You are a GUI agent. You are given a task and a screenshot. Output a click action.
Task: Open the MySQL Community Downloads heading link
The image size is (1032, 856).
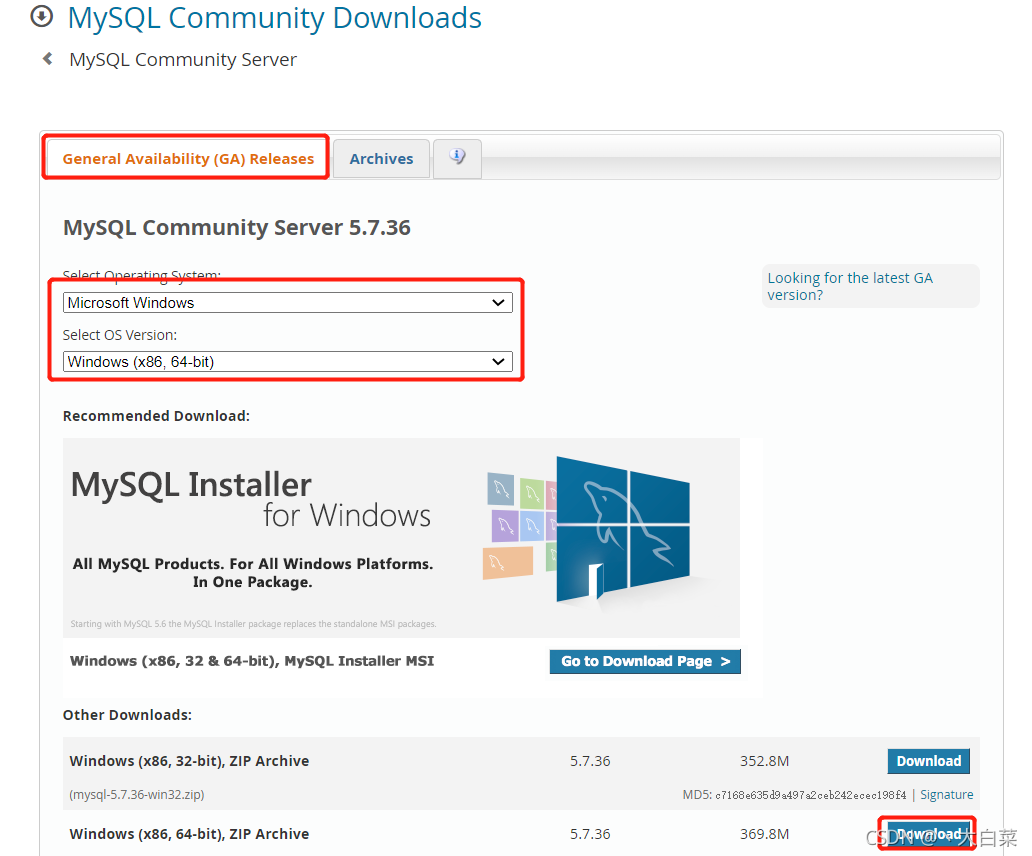[x=274, y=18]
